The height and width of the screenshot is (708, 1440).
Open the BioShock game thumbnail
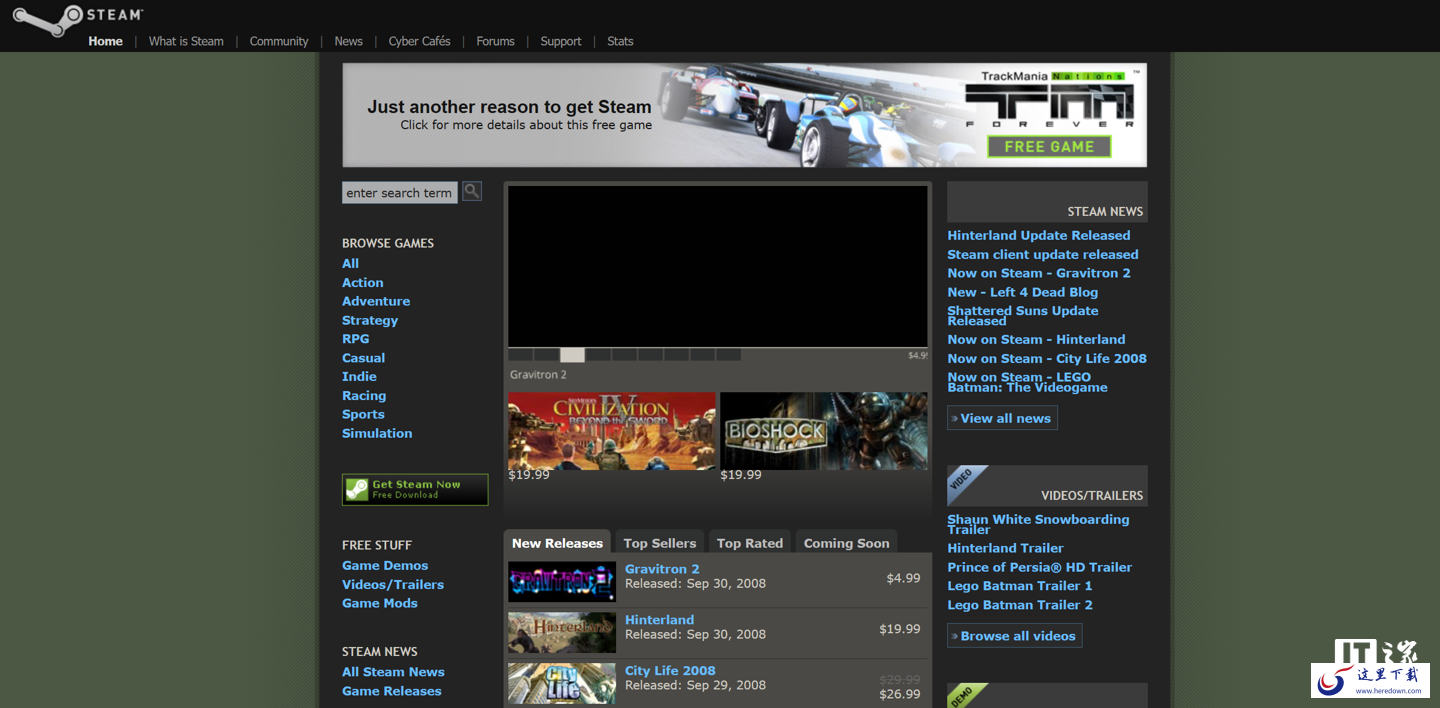(x=824, y=431)
